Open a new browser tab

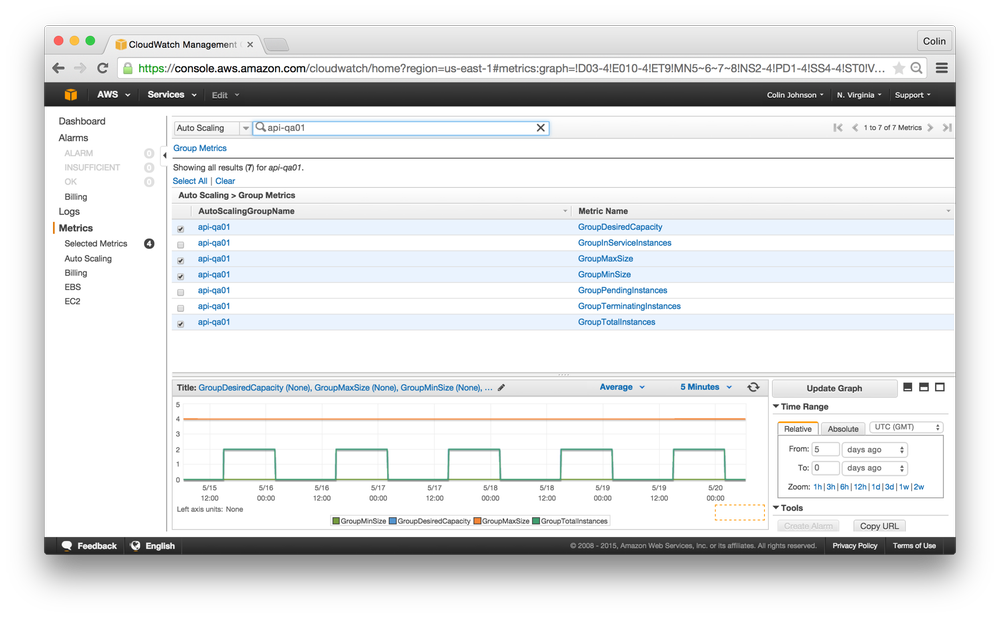point(276,45)
